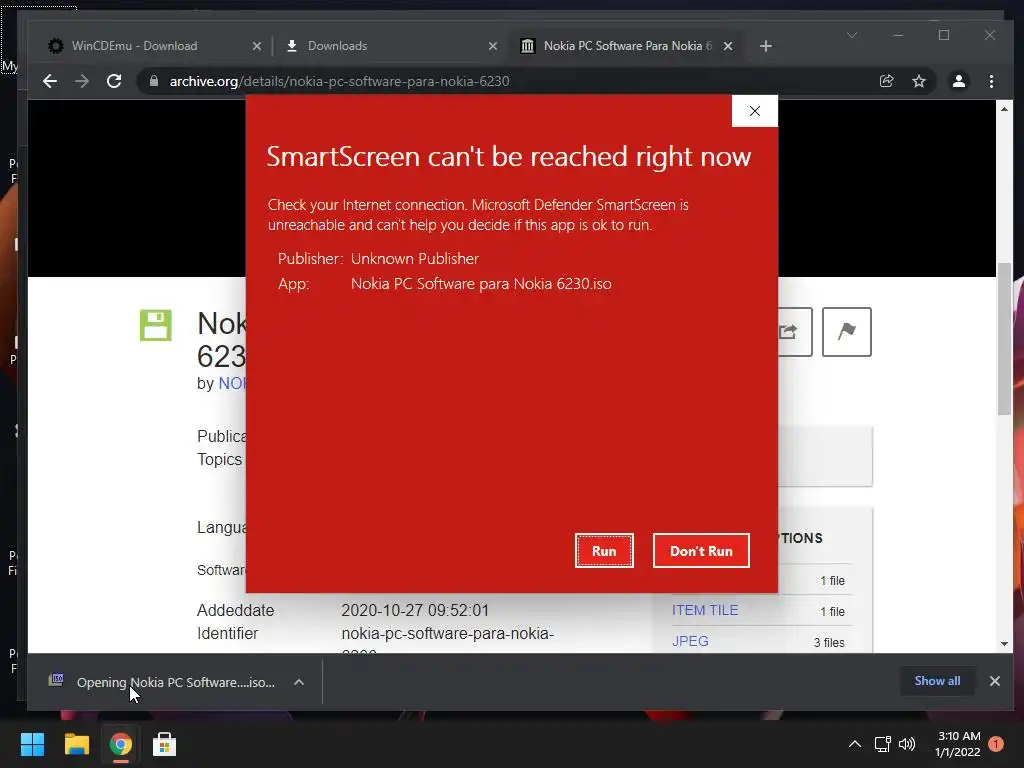The height and width of the screenshot is (768, 1024).
Task: Open a new Chrome tab
Action: [766, 46]
